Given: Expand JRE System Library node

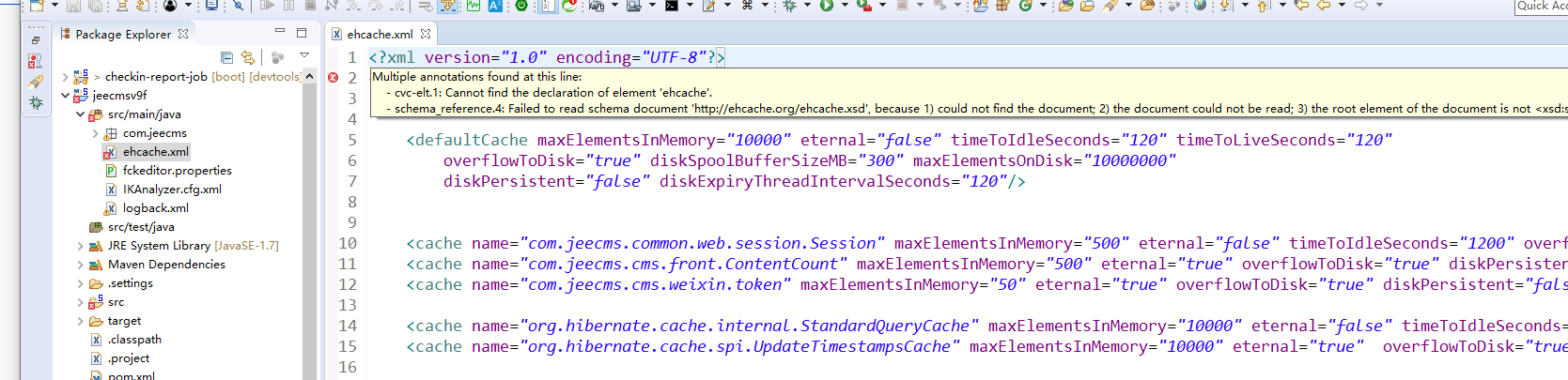Looking at the screenshot, I should (81, 246).
